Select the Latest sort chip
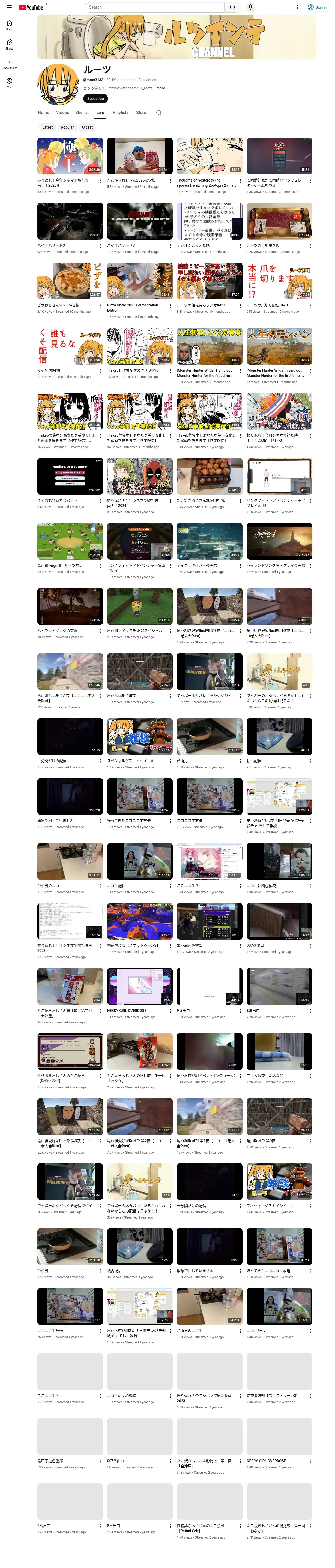Screen dimensions: 335x1568 click(47, 127)
